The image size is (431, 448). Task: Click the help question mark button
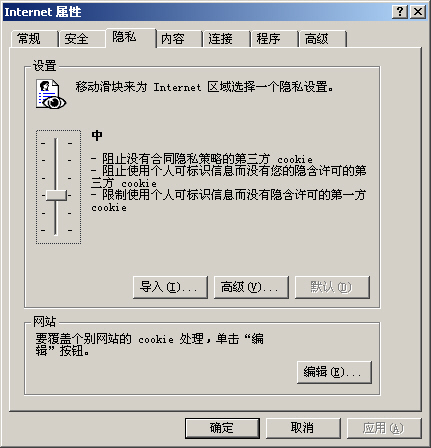(400, 12)
